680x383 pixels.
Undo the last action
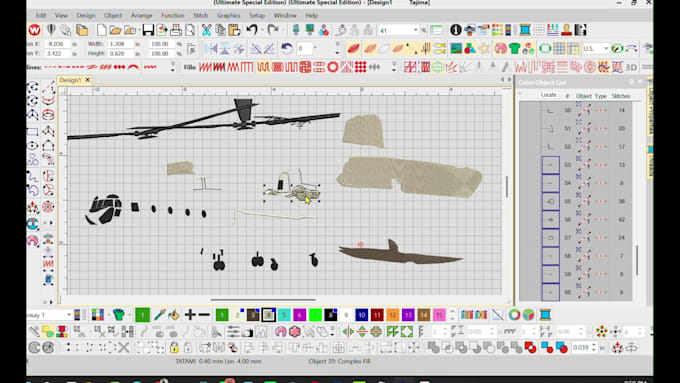252,30
